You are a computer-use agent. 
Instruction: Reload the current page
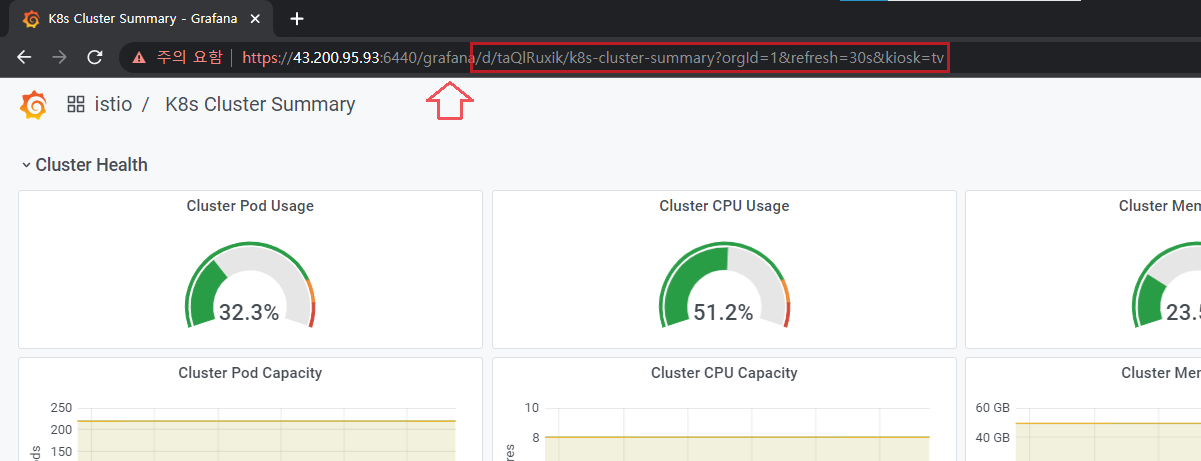coord(95,57)
